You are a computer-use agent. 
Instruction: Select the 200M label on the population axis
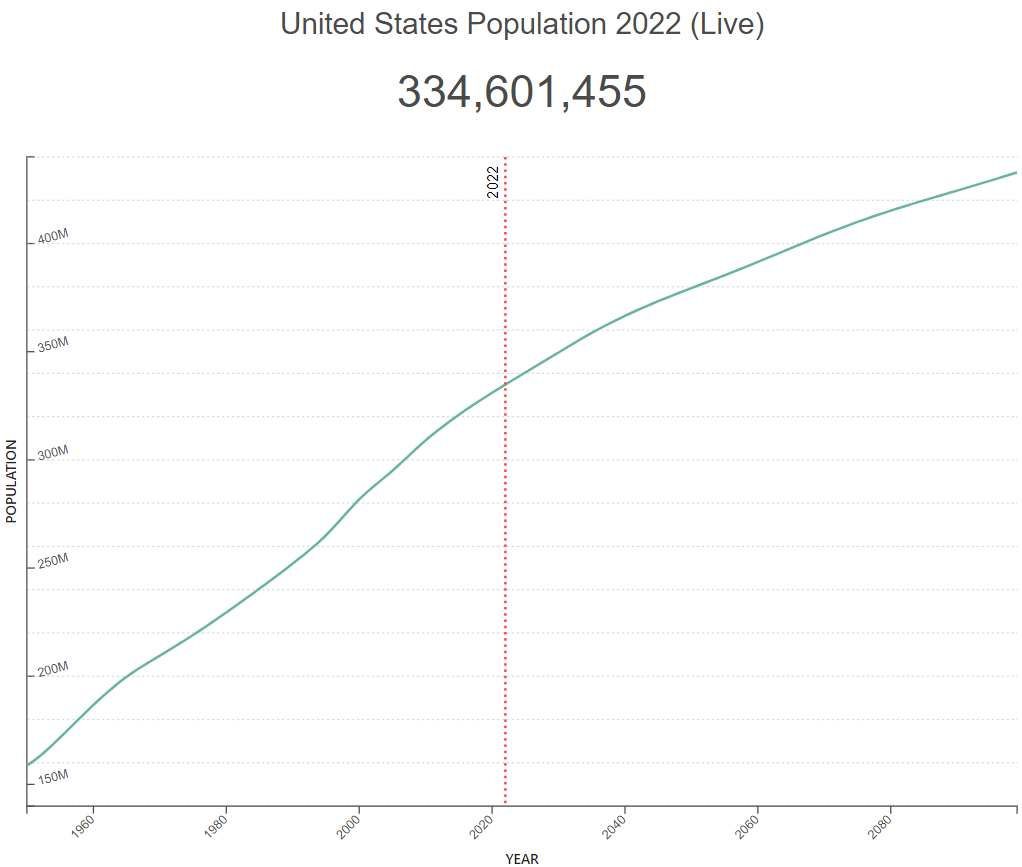[x=52, y=669]
